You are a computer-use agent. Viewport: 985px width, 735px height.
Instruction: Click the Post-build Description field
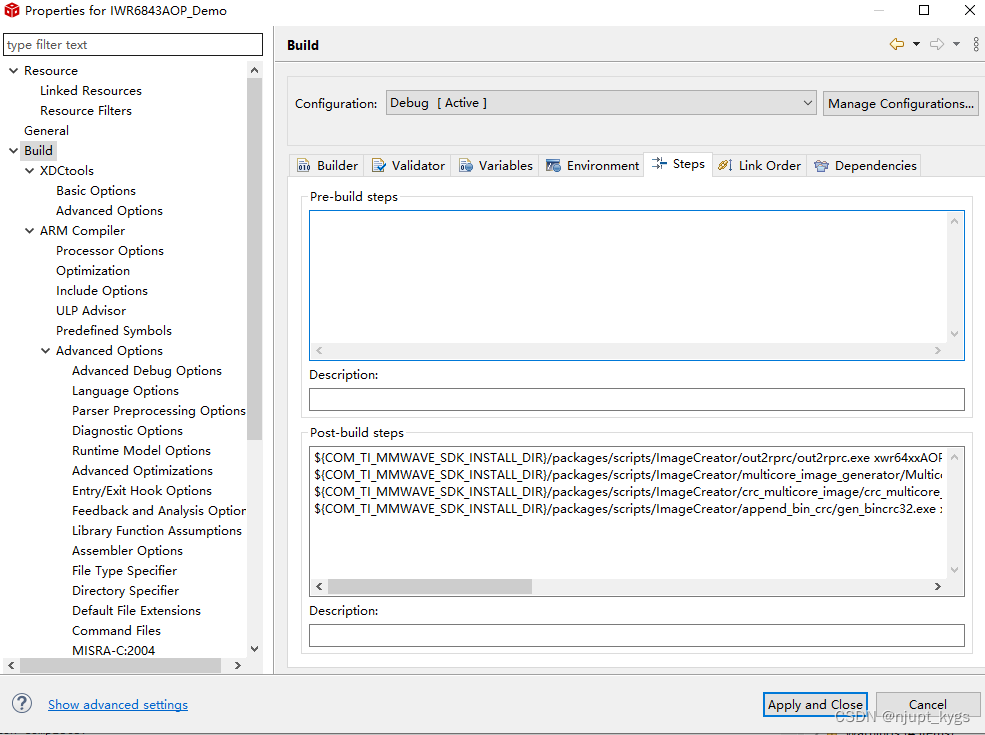636,635
